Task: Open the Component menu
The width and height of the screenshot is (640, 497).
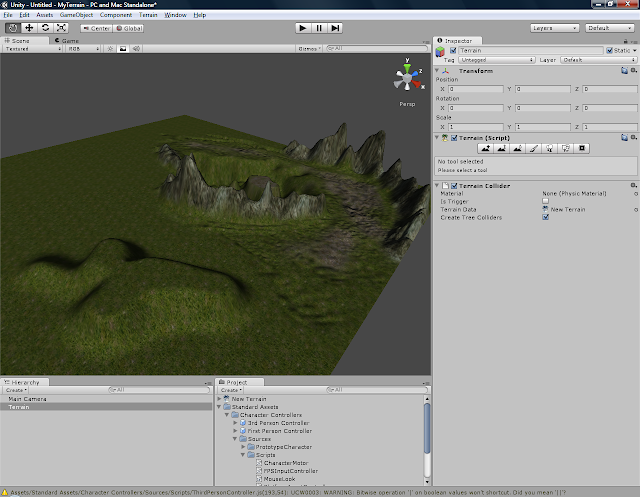Action: click(x=116, y=15)
